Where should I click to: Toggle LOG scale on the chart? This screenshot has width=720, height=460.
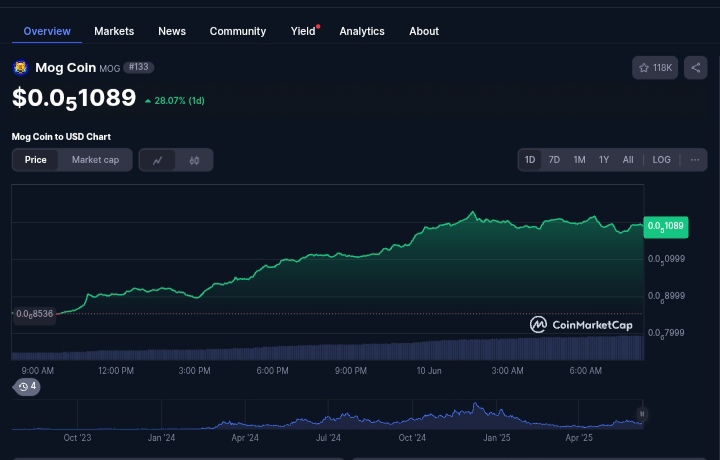click(661, 160)
